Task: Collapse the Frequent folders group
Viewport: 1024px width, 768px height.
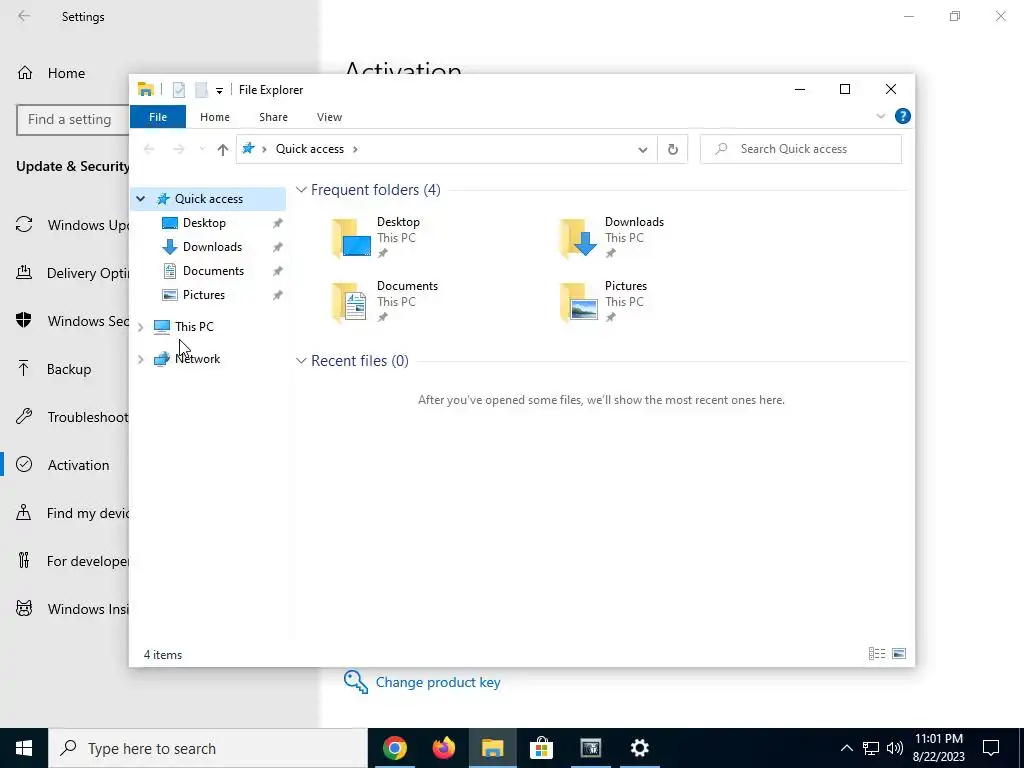Action: [x=301, y=190]
